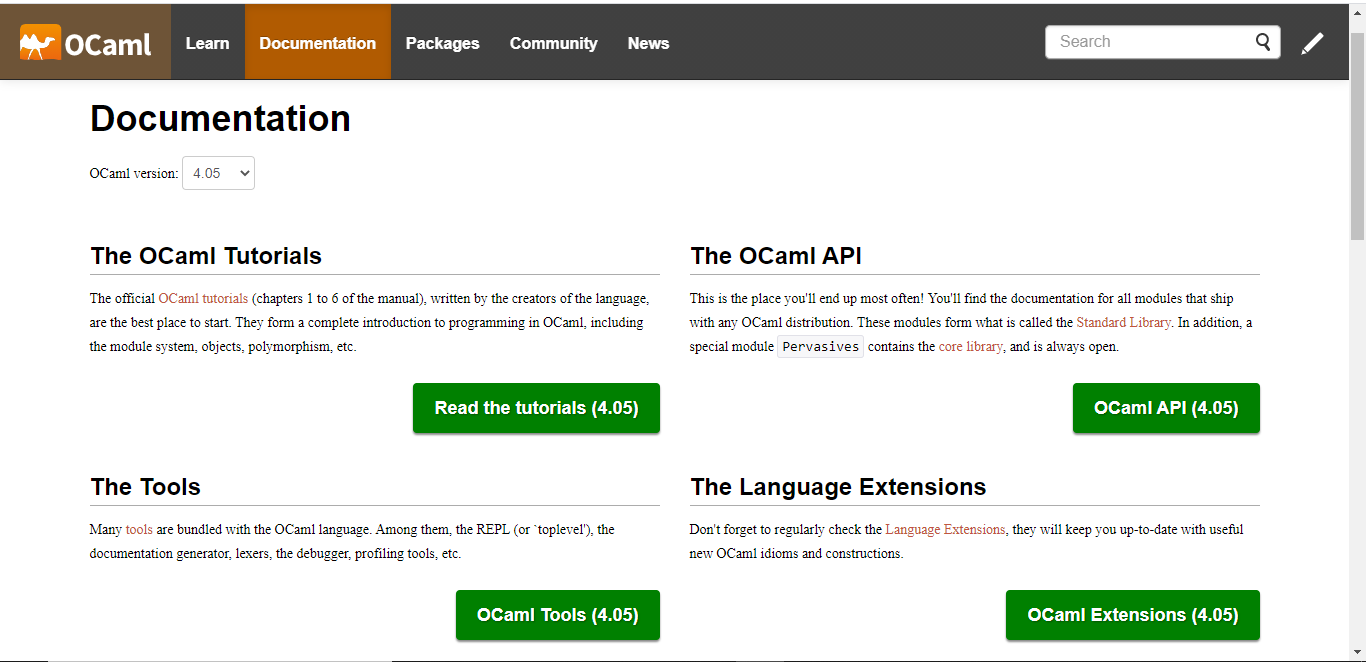Screen dimensions: 1366x662
Task: Click the pencil edit icon
Action: 1312,43
